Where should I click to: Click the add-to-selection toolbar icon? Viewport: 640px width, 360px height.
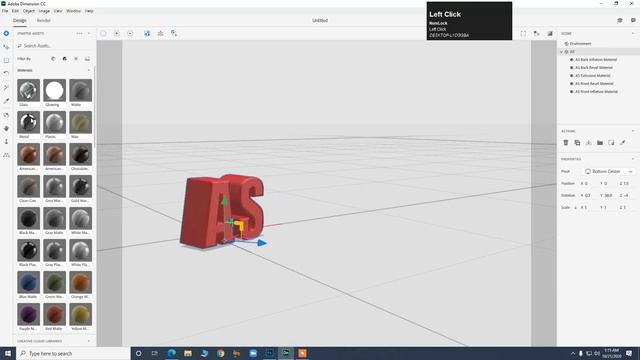[117, 33]
